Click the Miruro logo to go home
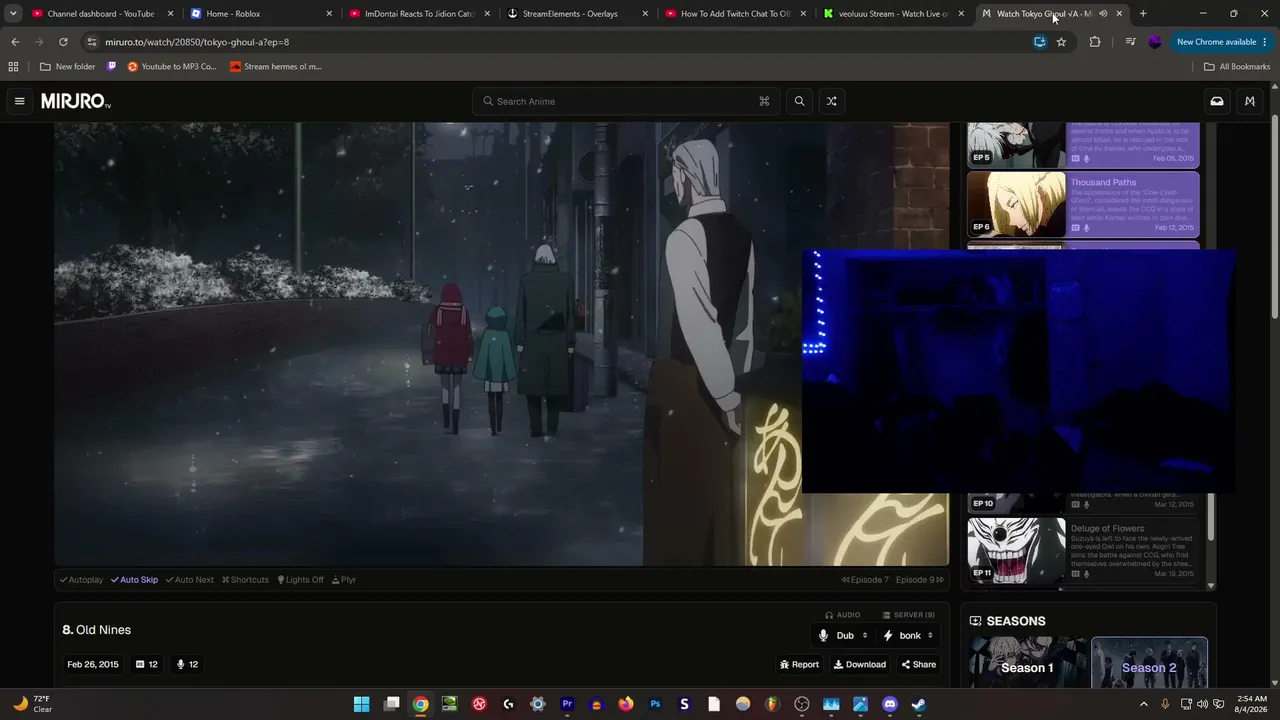 [x=76, y=101]
